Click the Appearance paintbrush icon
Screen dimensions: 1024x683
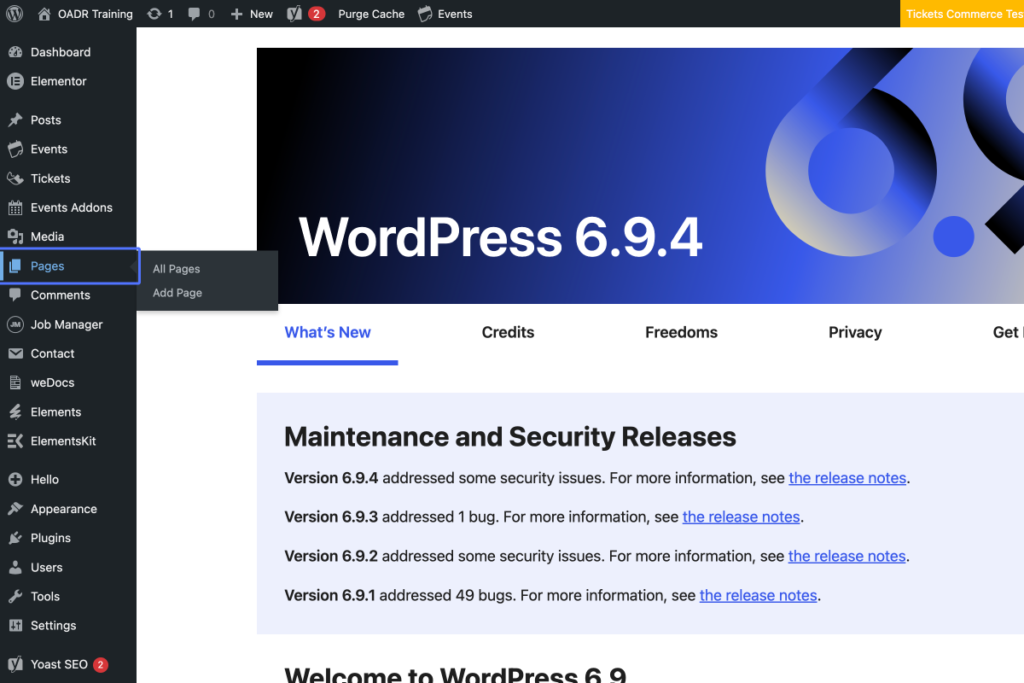click(x=16, y=509)
